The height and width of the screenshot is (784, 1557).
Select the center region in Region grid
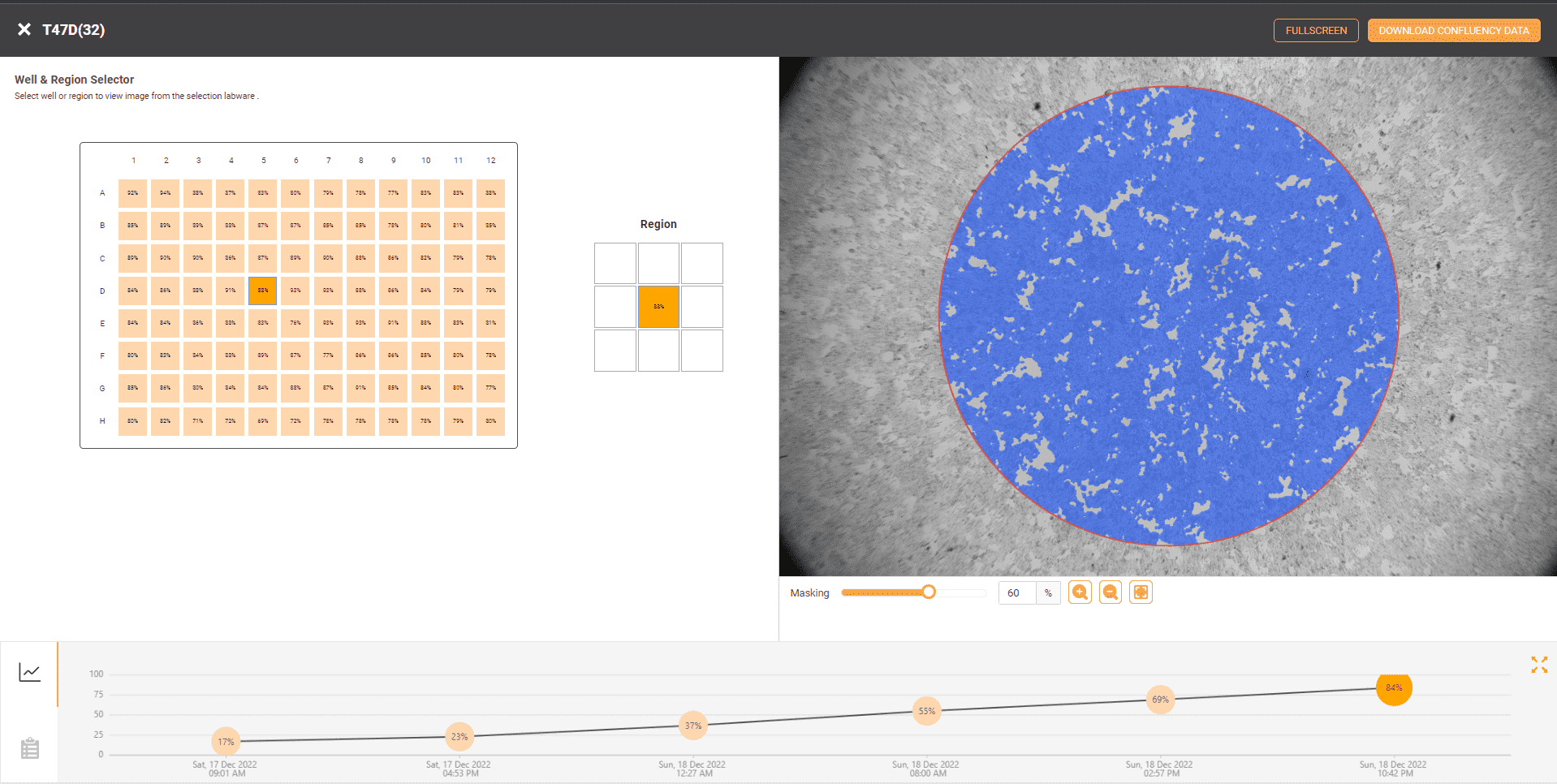(658, 307)
